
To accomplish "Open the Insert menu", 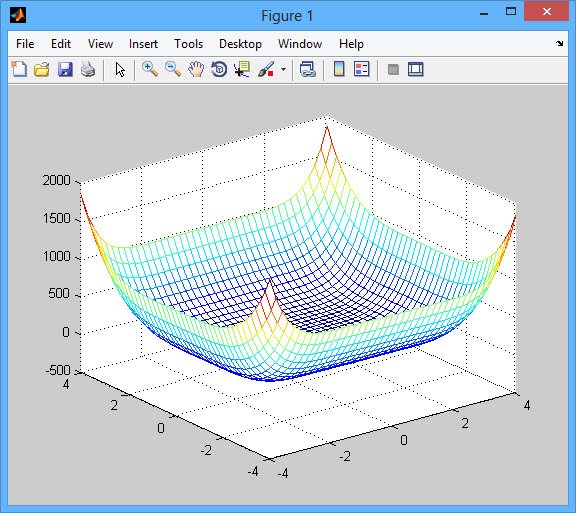I will coord(143,44).
